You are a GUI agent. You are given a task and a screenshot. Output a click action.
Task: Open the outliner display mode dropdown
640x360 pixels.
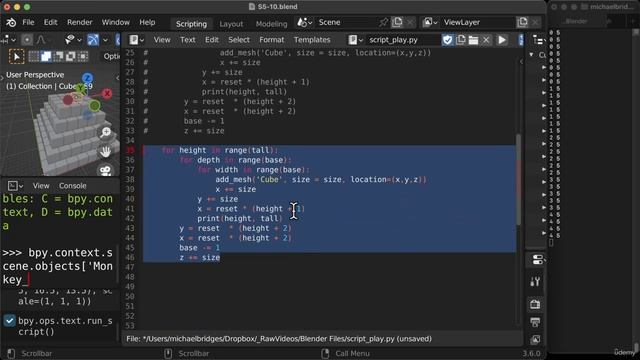point(538,40)
